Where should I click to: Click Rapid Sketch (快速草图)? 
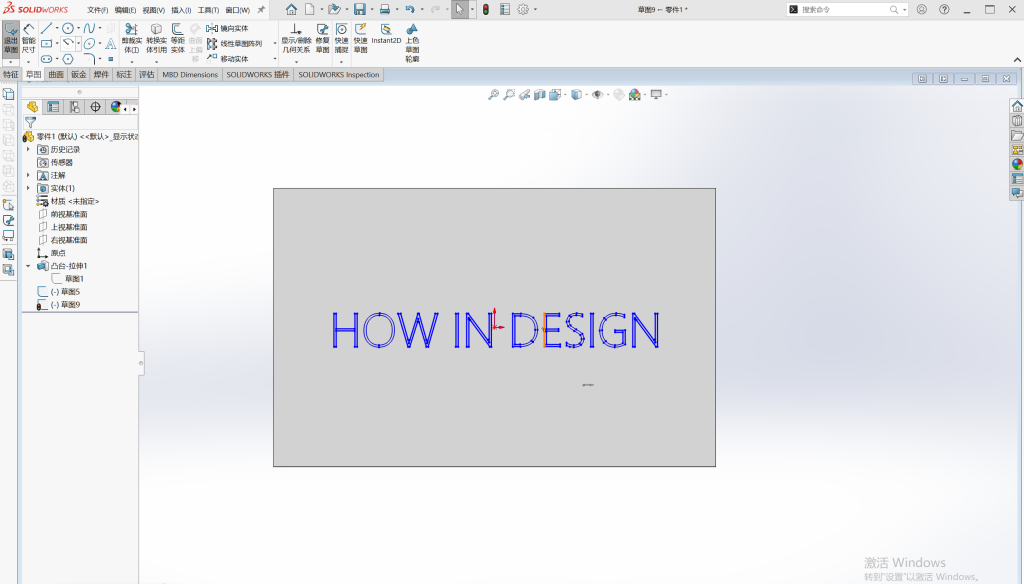point(360,39)
